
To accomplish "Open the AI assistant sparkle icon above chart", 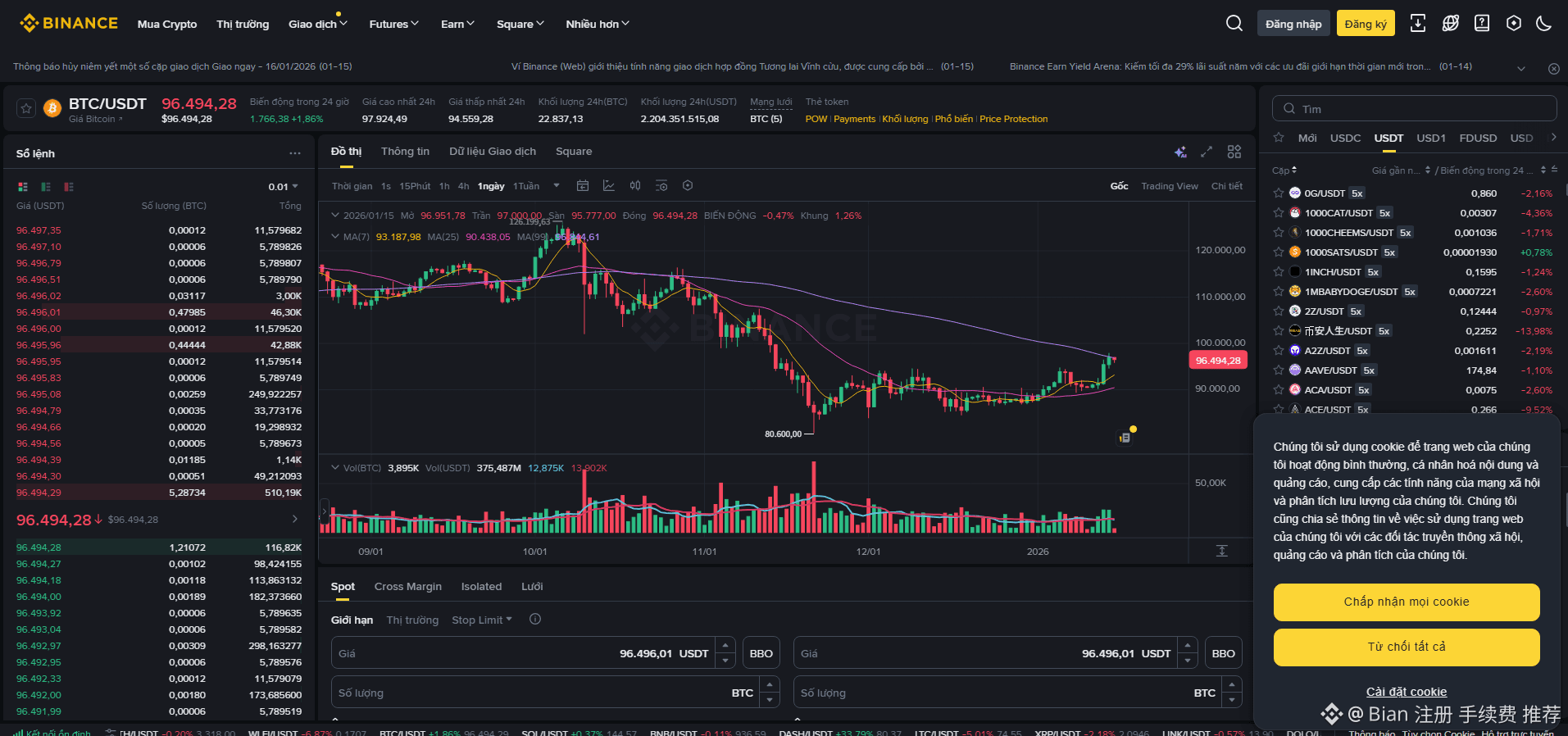I will [x=1180, y=152].
